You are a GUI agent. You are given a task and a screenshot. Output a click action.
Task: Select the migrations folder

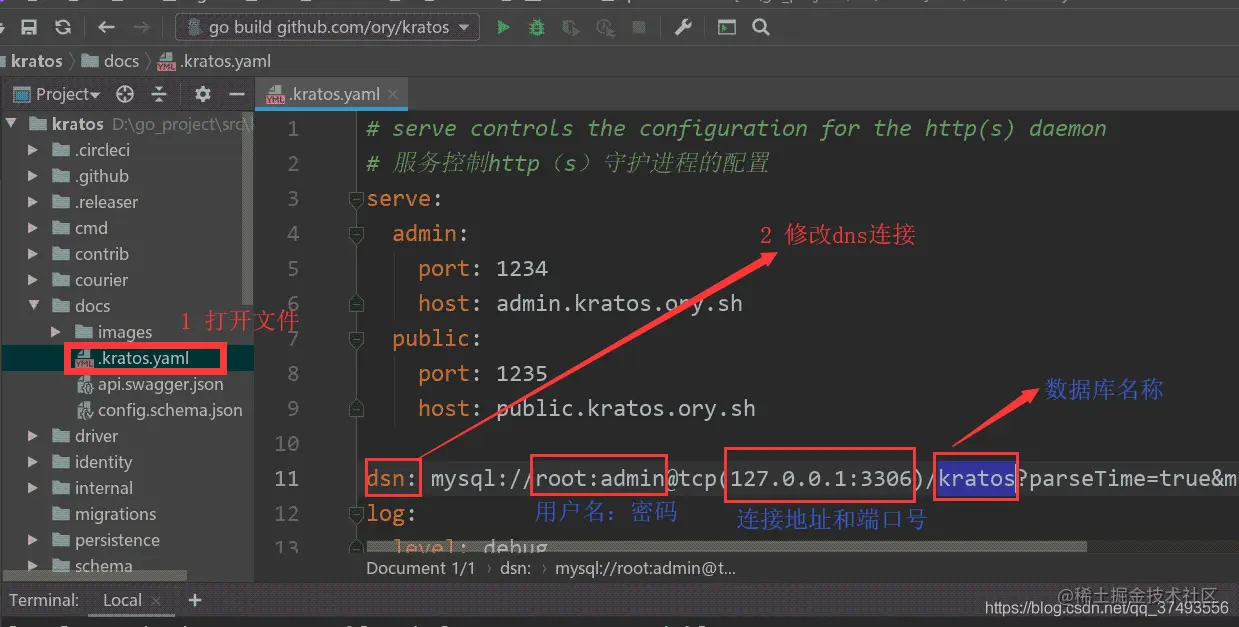[x=104, y=514]
